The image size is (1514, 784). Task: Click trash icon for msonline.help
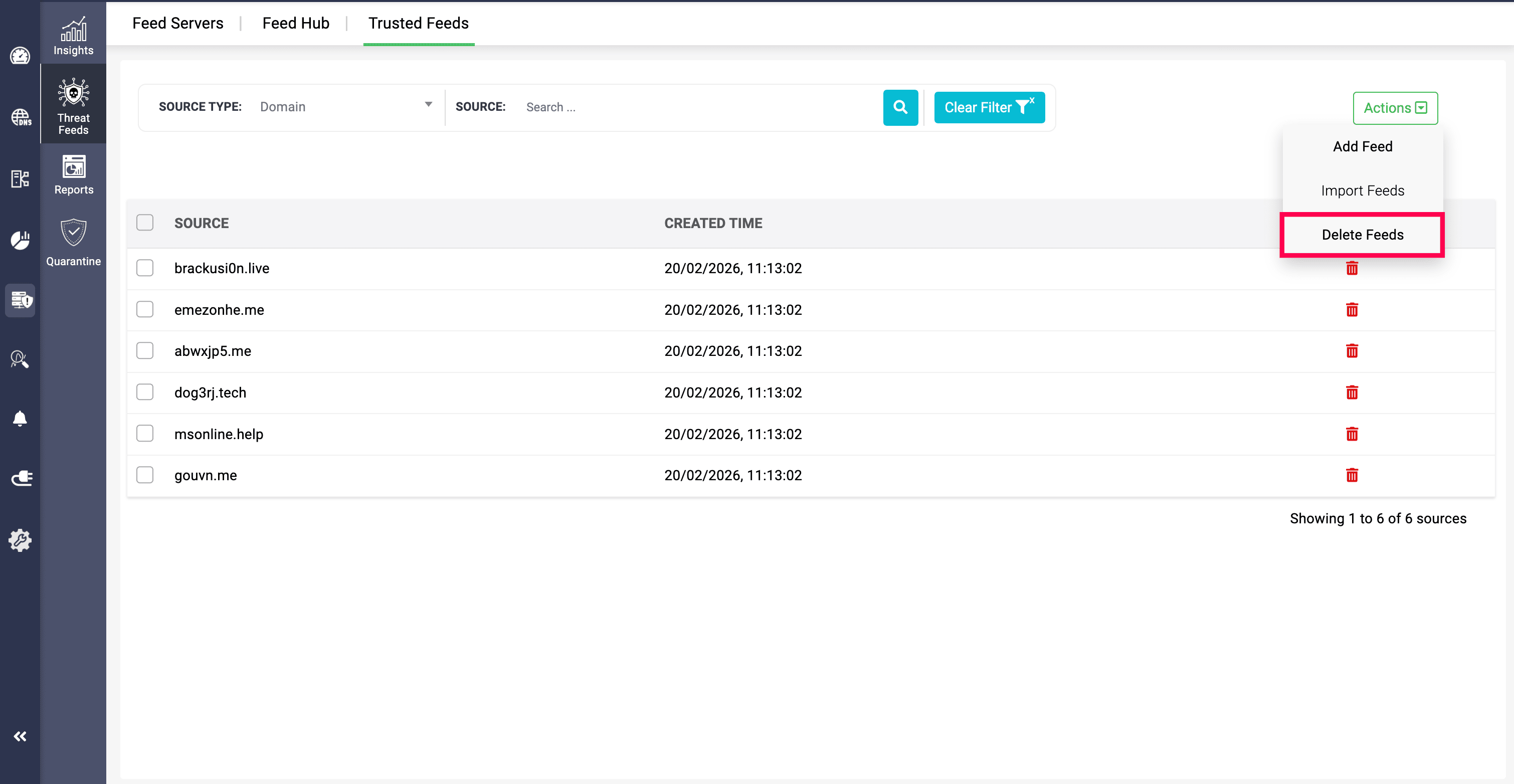(x=1351, y=434)
